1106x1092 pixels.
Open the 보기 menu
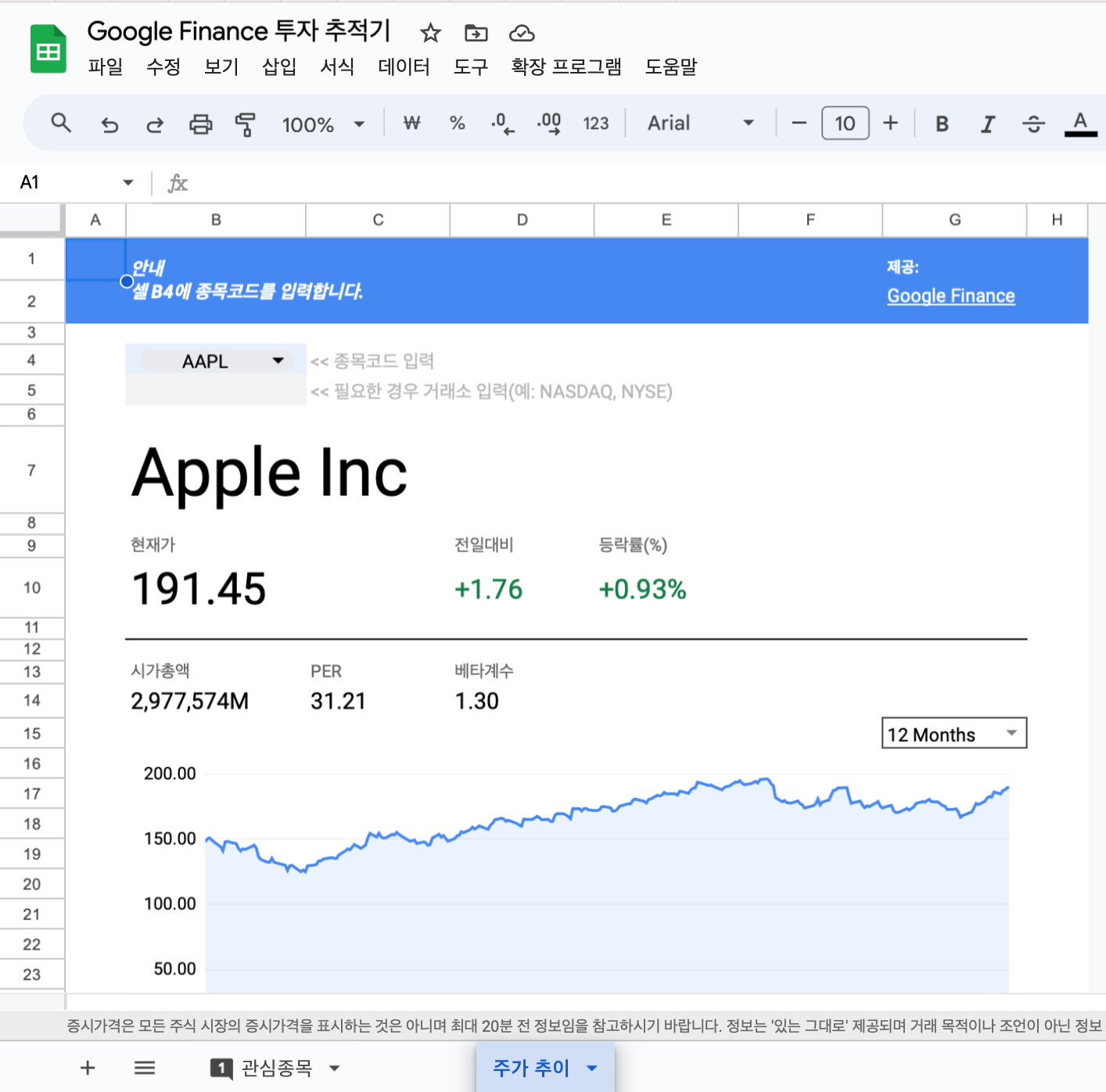221,67
